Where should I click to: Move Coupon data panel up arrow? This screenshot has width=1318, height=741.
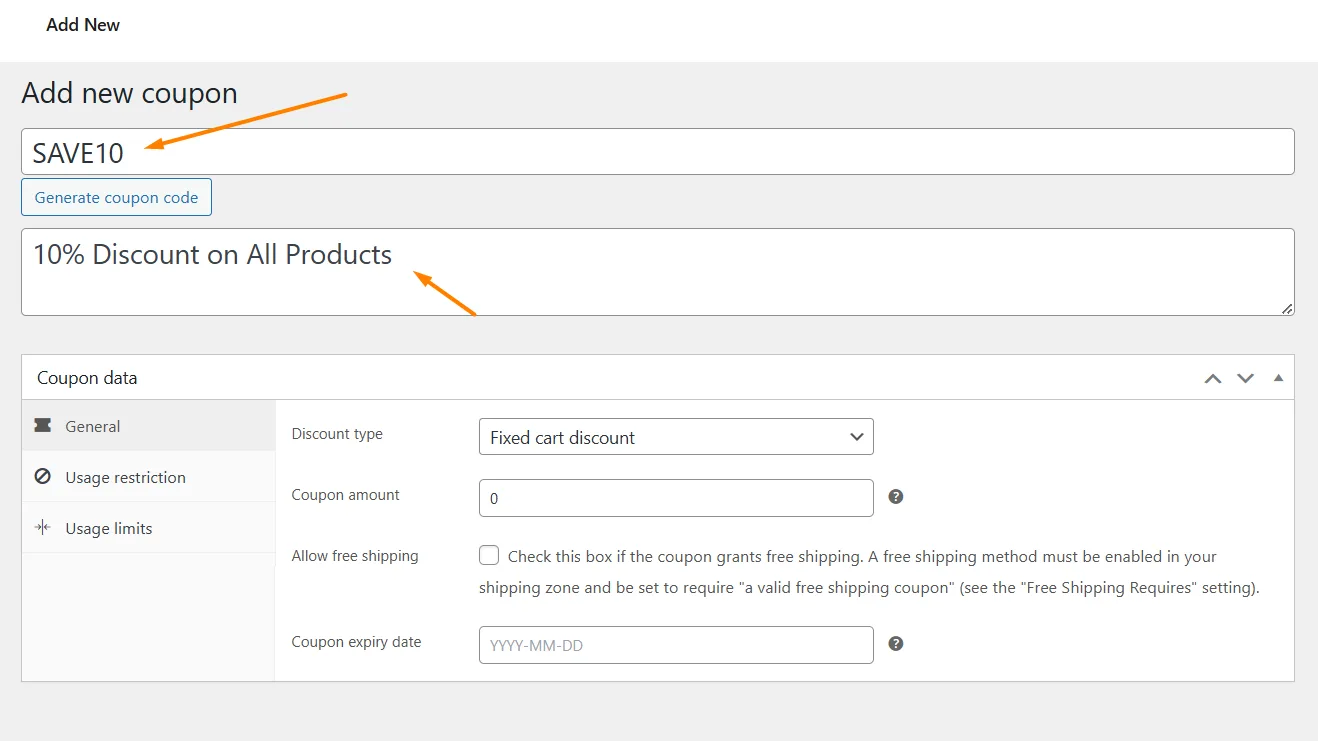(x=1213, y=378)
